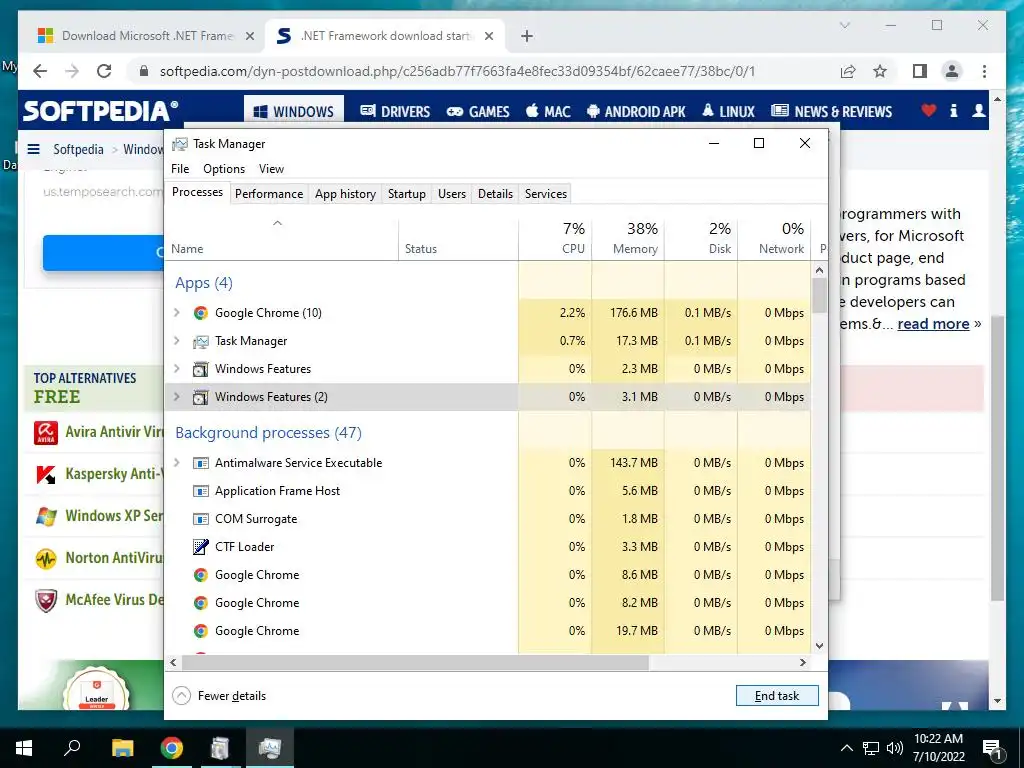Open the Windows Start menu
Image resolution: width=1024 pixels, height=768 pixels.
[x=24, y=748]
